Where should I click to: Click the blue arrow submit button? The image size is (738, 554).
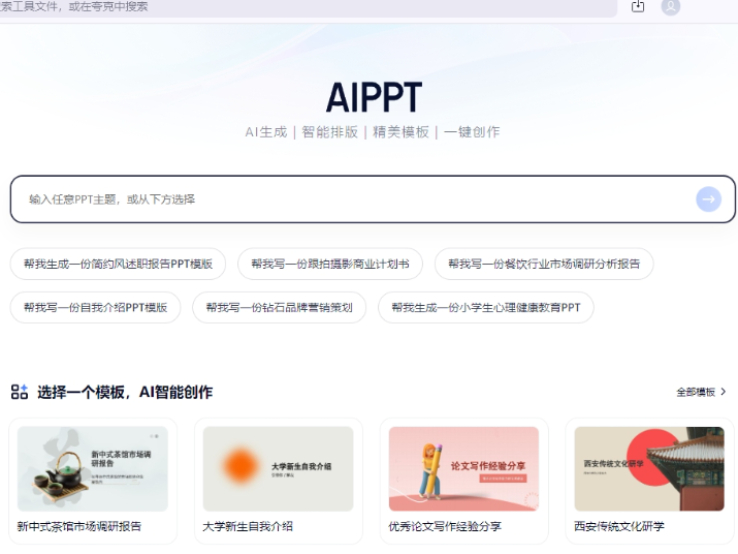[708, 199]
